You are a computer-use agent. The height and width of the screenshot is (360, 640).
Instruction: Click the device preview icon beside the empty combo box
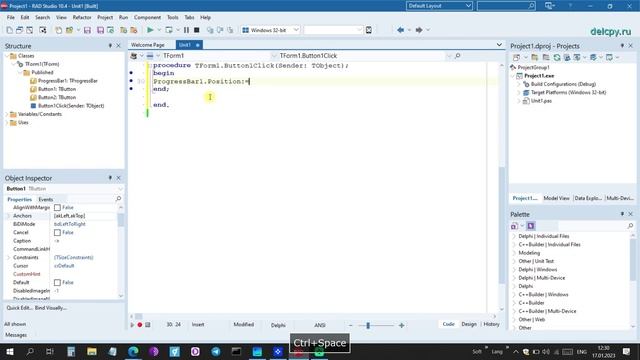369,30
